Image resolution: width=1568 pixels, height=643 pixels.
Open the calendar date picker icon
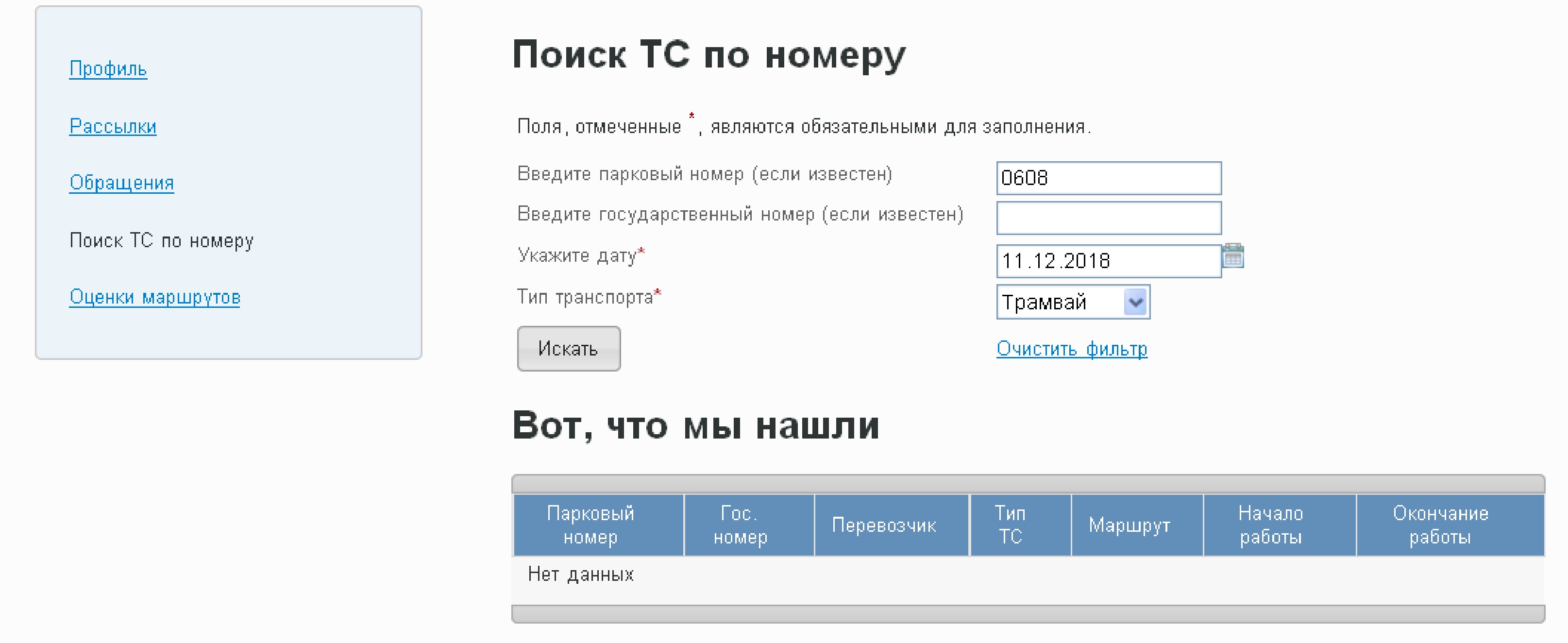1232,256
